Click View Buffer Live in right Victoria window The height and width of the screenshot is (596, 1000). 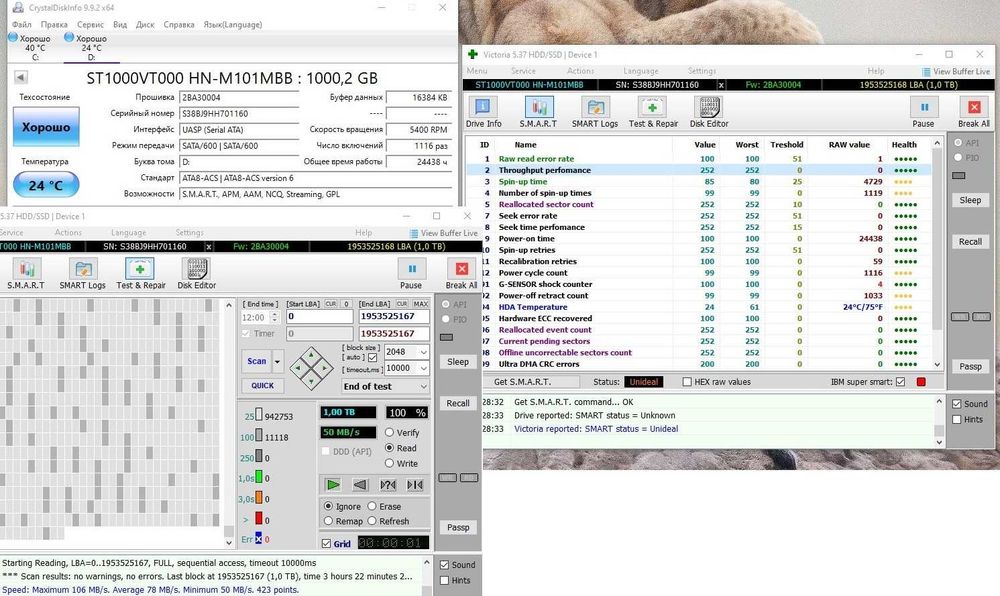pyautogui.click(x=955, y=71)
